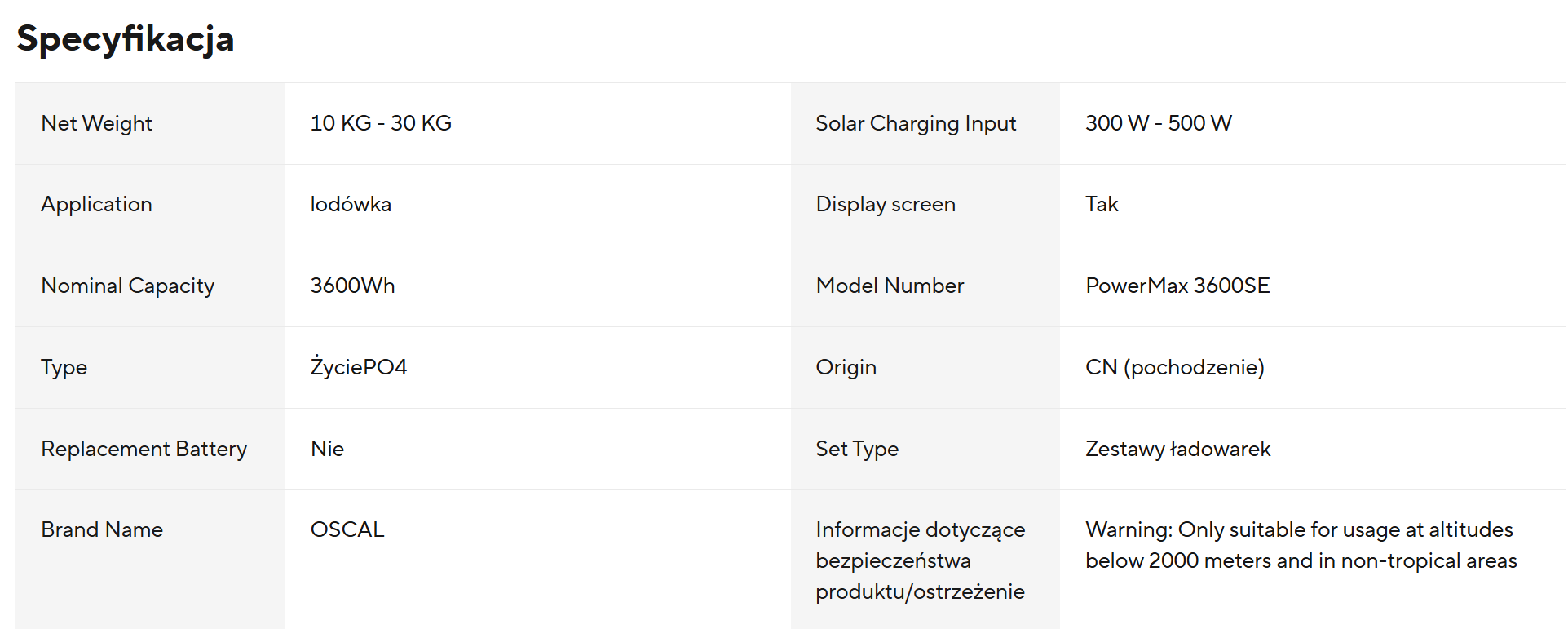The image size is (1568, 629).
Task: Select the Informacje dotyczące bezpieczeństwa label
Action: [x=921, y=560]
